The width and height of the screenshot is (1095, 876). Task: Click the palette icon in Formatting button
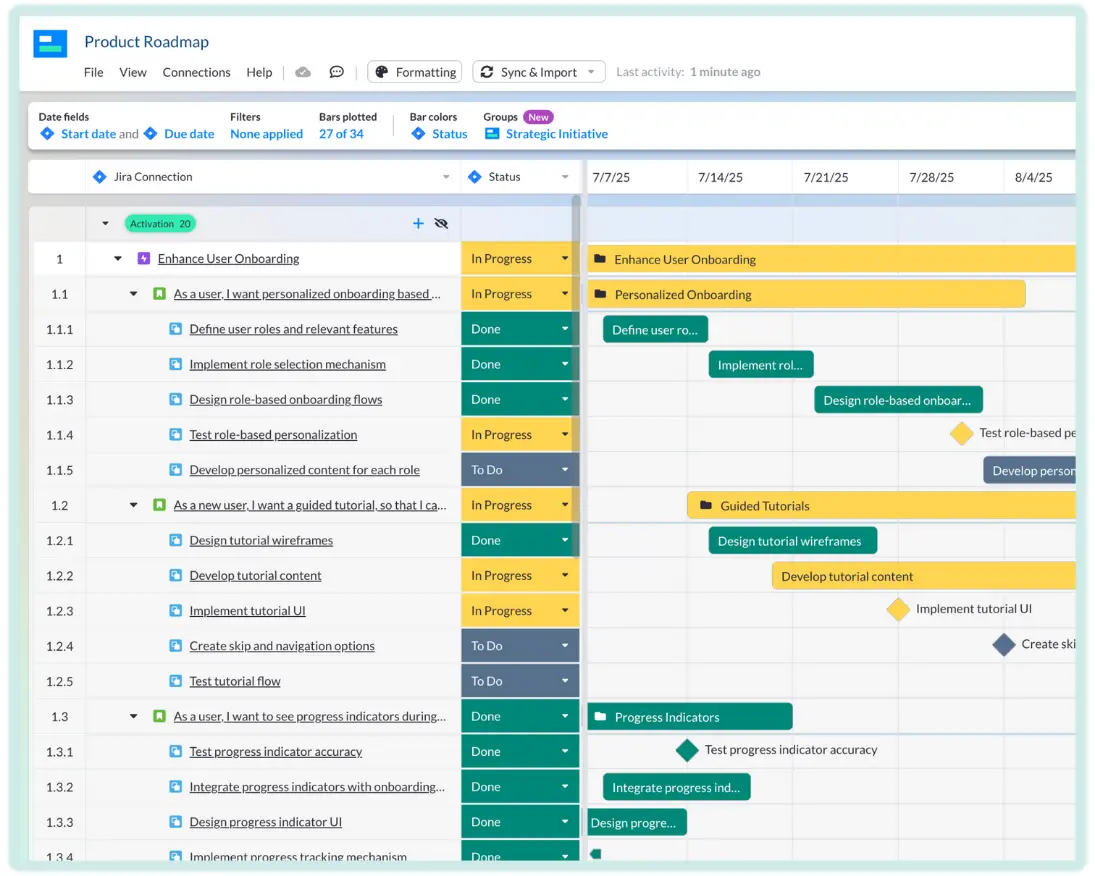tap(382, 72)
